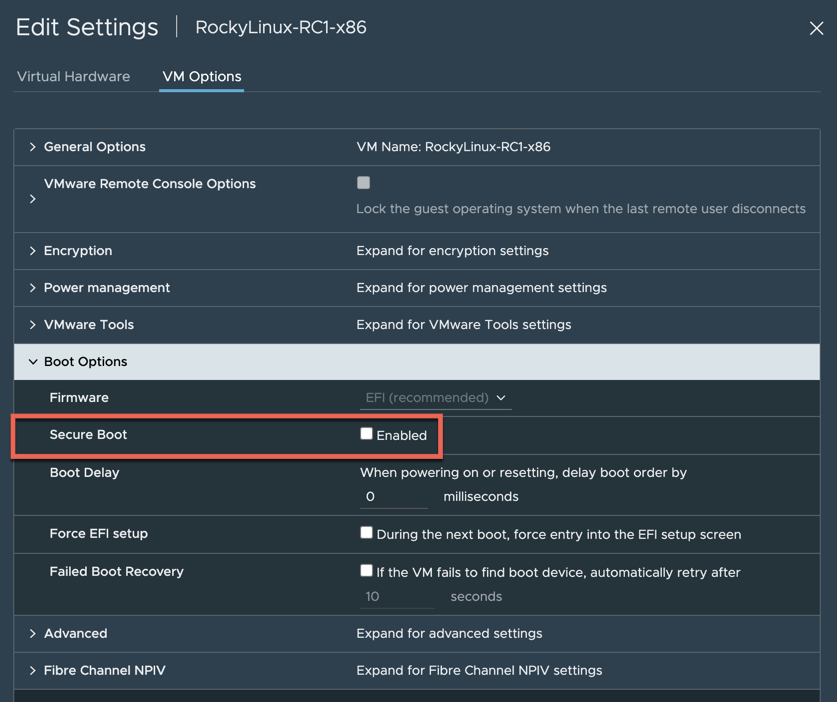Enable Failed Boot Recovery auto-retry checkbox
The image size is (837, 702).
367,571
